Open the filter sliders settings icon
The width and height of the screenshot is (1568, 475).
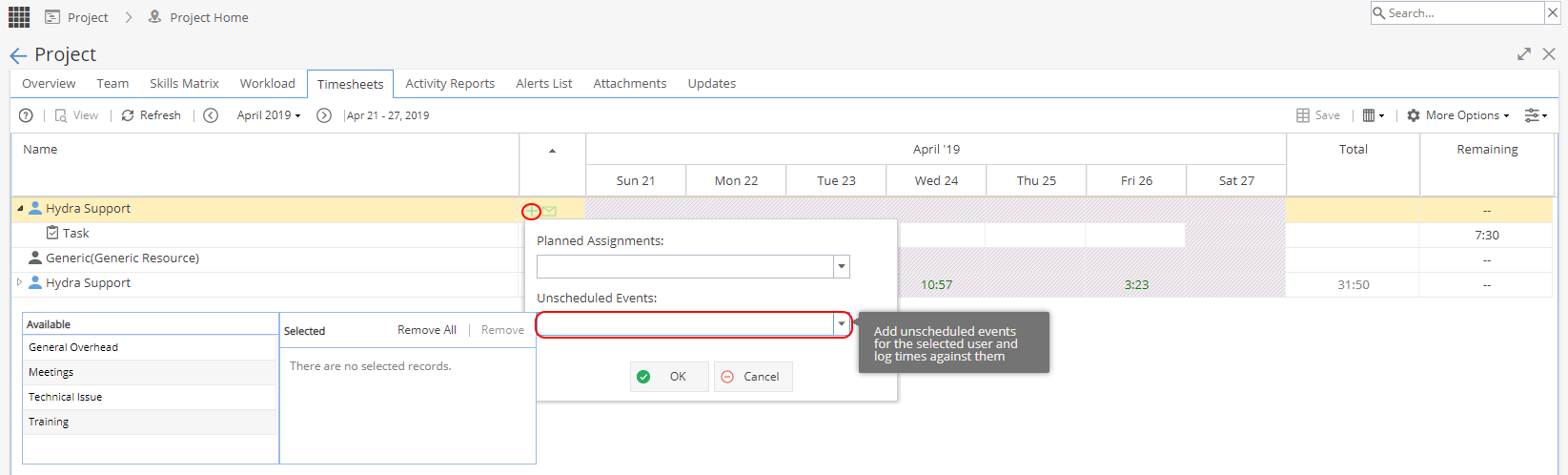(1535, 115)
